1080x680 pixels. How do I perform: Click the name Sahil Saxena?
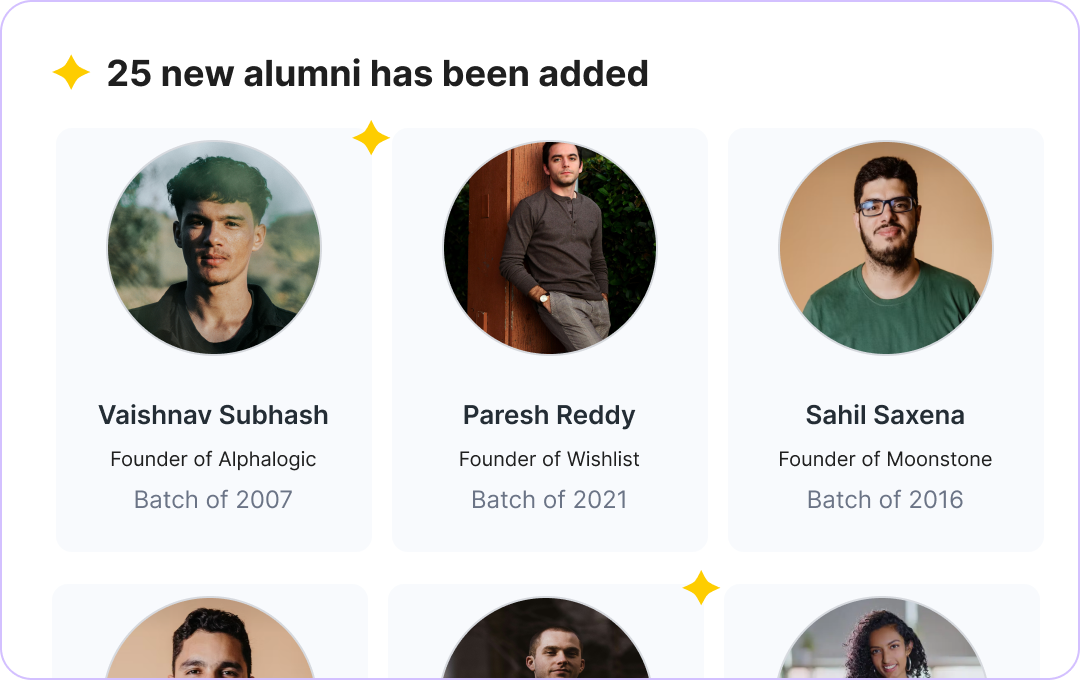tap(885, 415)
